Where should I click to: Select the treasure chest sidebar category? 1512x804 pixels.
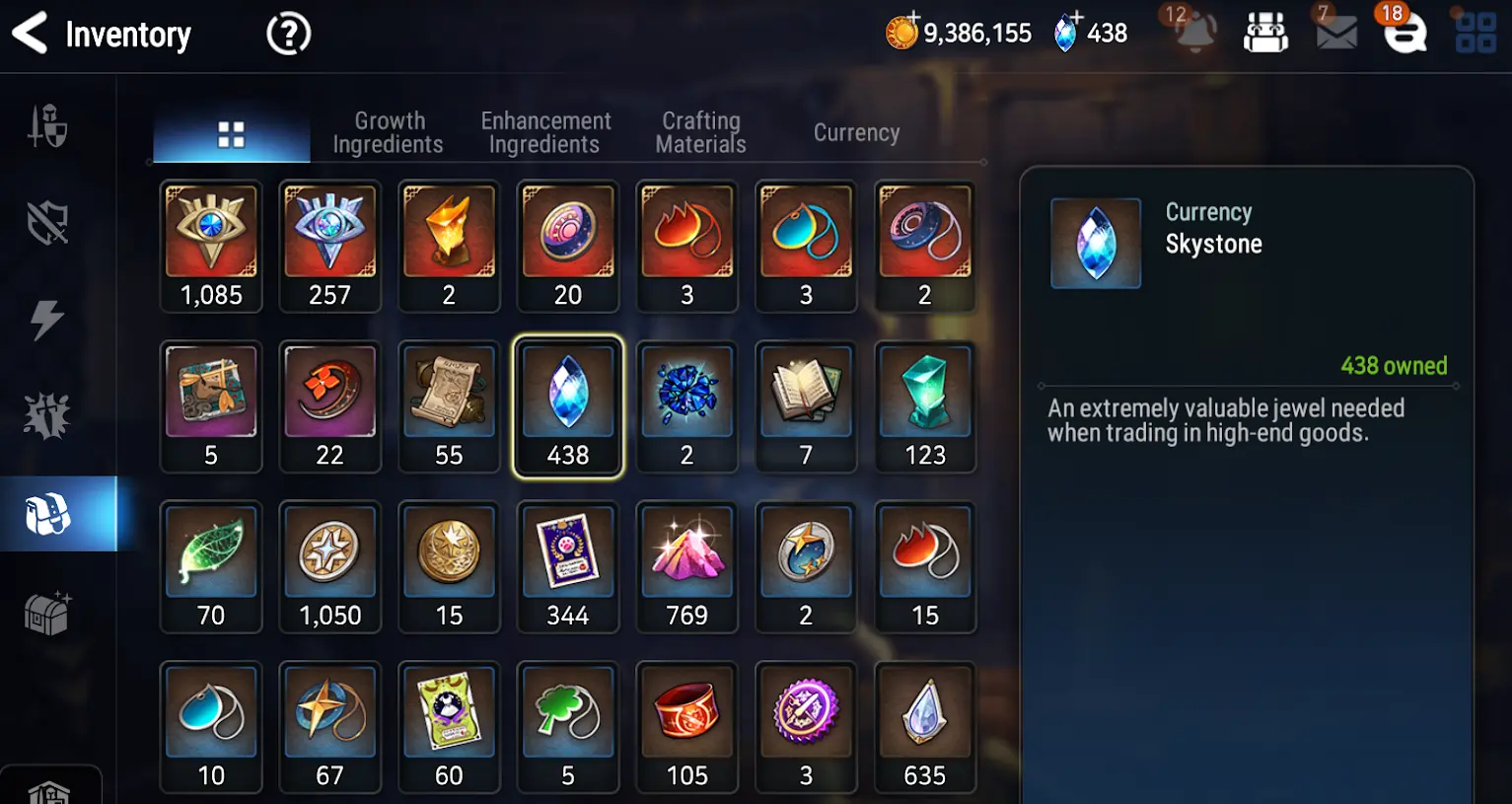pyautogui.click(x=48, y=613)
